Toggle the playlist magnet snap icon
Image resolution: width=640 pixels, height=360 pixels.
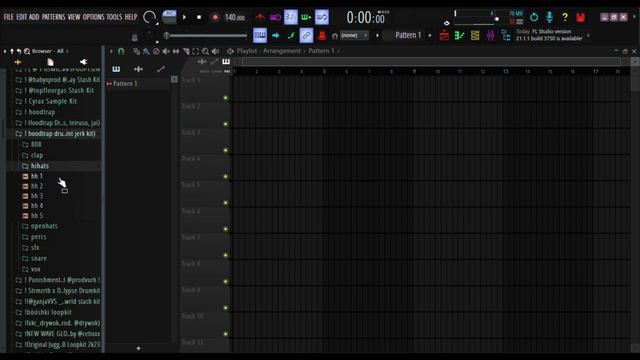click(x=121, y=51)
